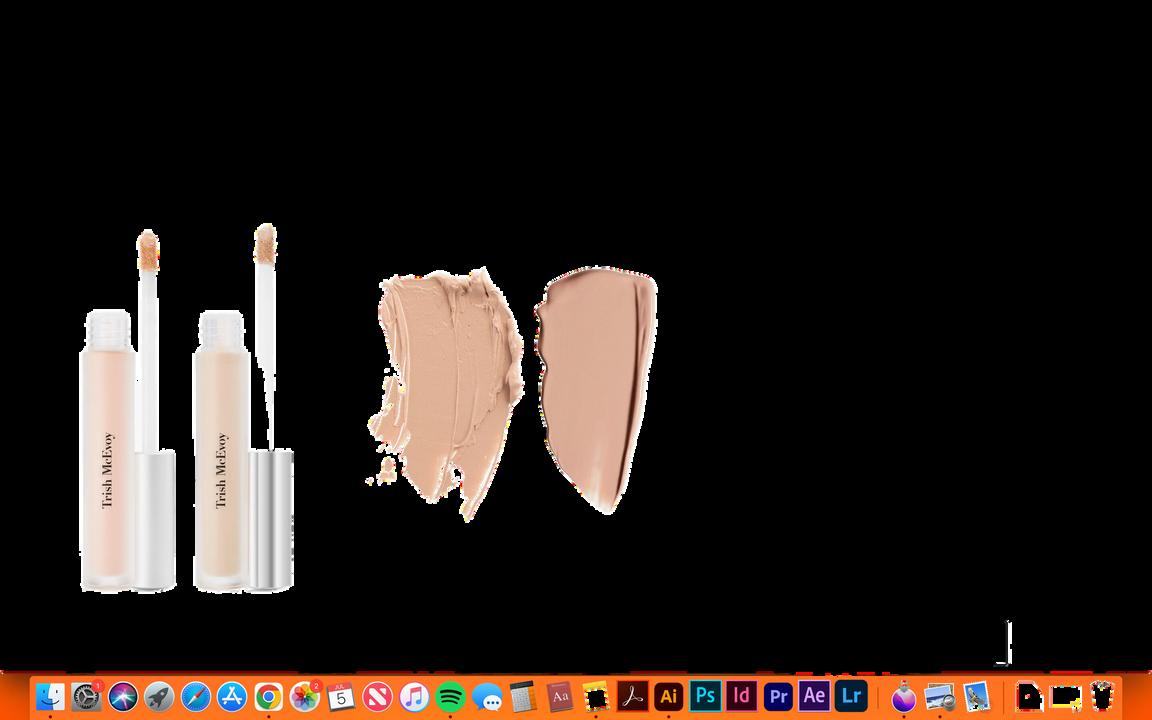Select the pink-toned Trish McEvoy concealer tube

tap(127, 411)
